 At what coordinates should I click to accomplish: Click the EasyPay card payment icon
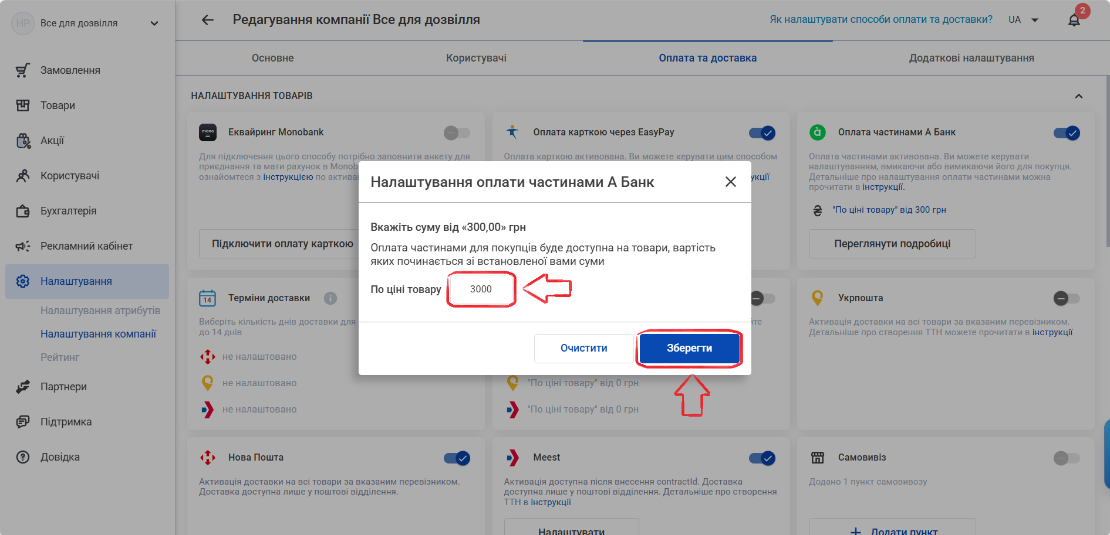point(512,132)
